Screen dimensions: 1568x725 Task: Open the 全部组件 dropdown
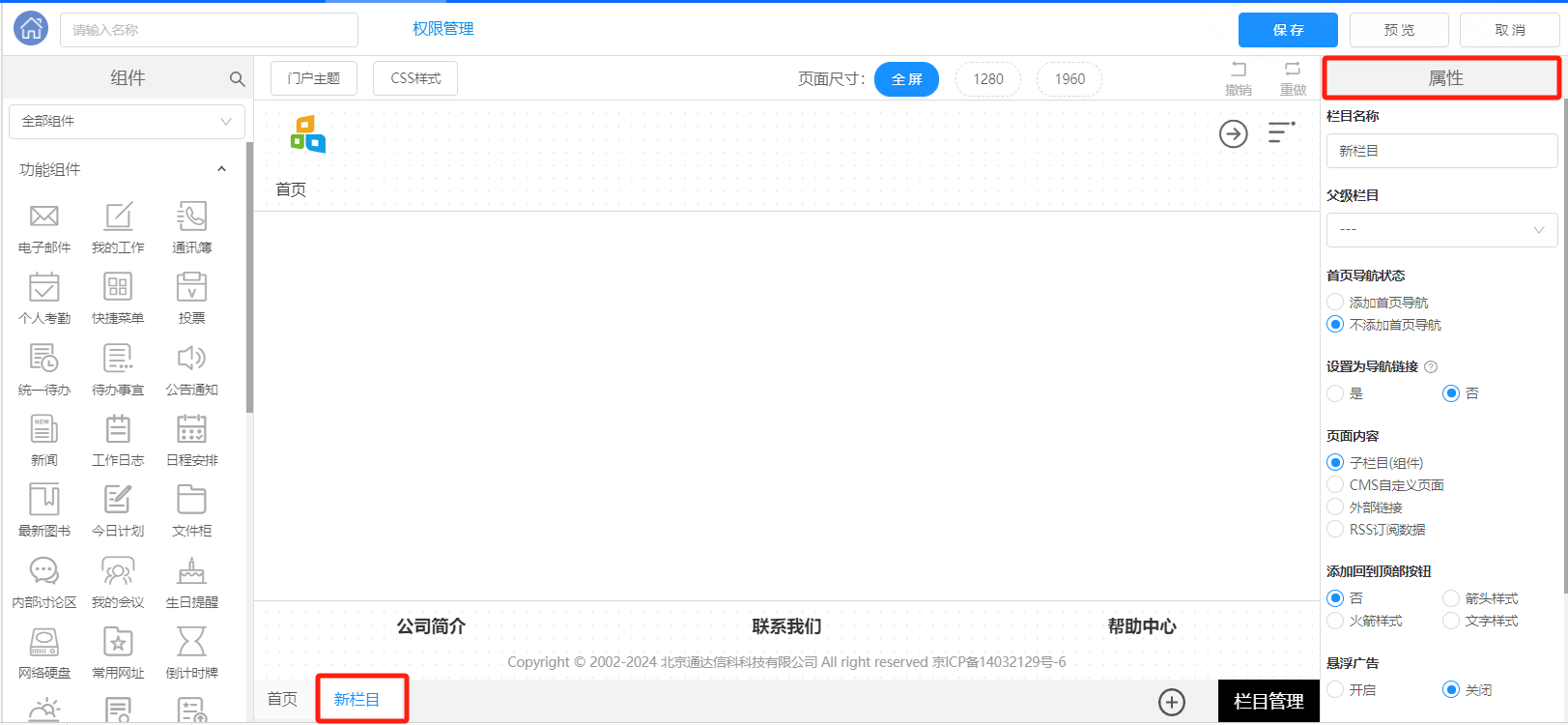(127, 122)
